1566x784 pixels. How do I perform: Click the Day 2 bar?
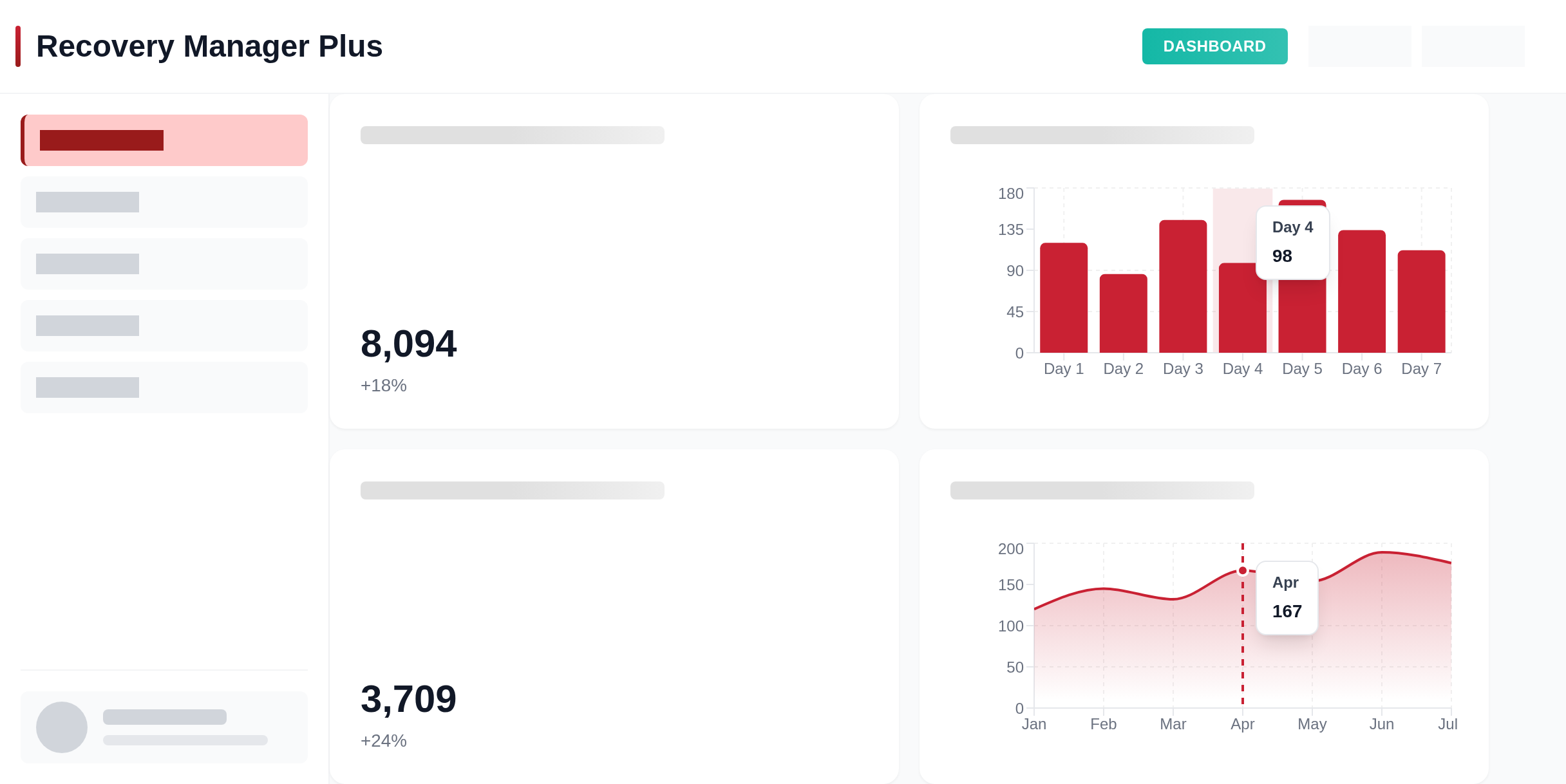click(1123, 313)
